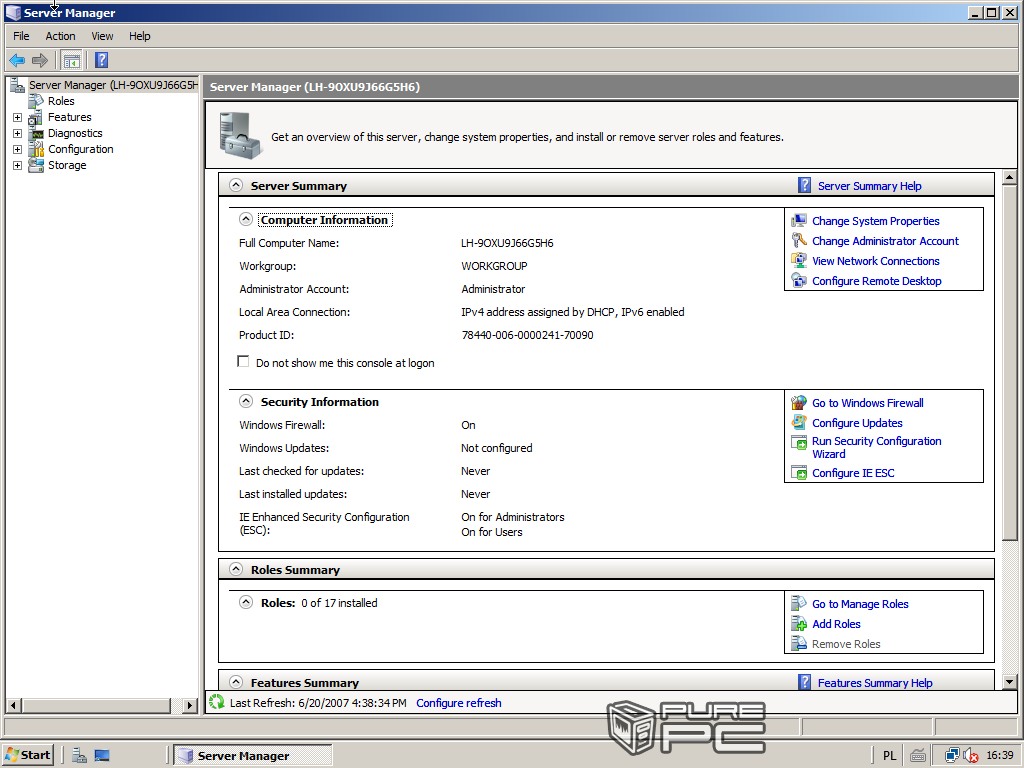Open the Action menu

[60, 36]
